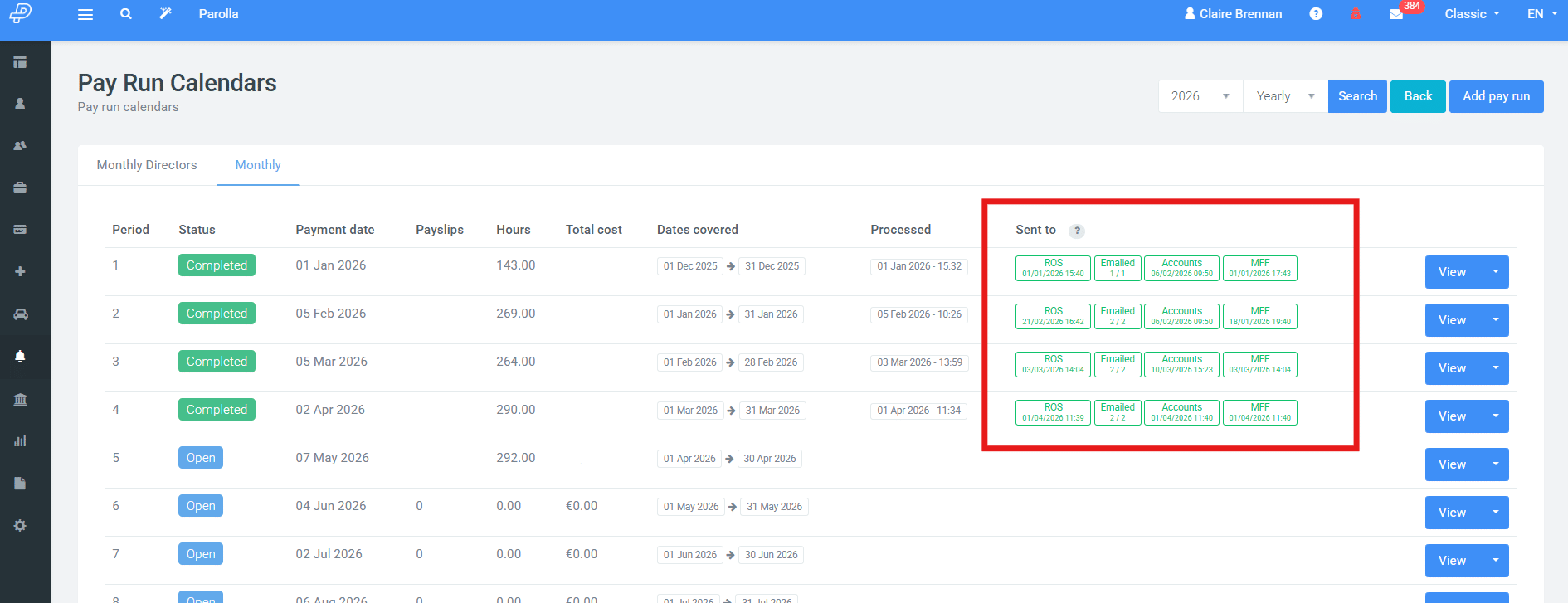Click the Add pay run button
The width and height of the screenshot is (1568, 603).
[x=1496, y=96]
